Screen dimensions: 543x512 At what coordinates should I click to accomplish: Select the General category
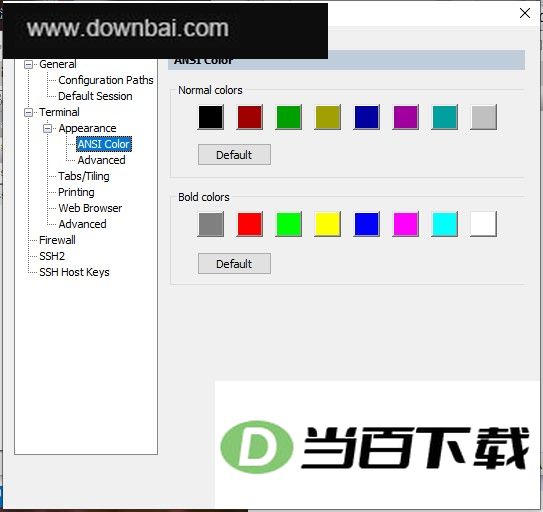pos(57,64)
